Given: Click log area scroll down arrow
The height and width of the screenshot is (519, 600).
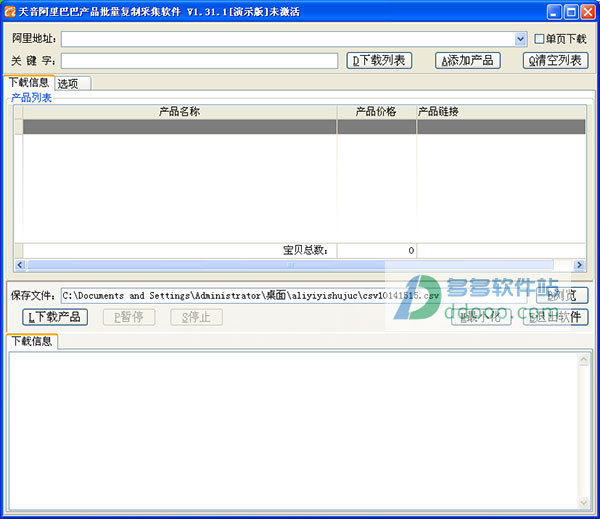Looking at the screenshot, I should coord(584,503).
